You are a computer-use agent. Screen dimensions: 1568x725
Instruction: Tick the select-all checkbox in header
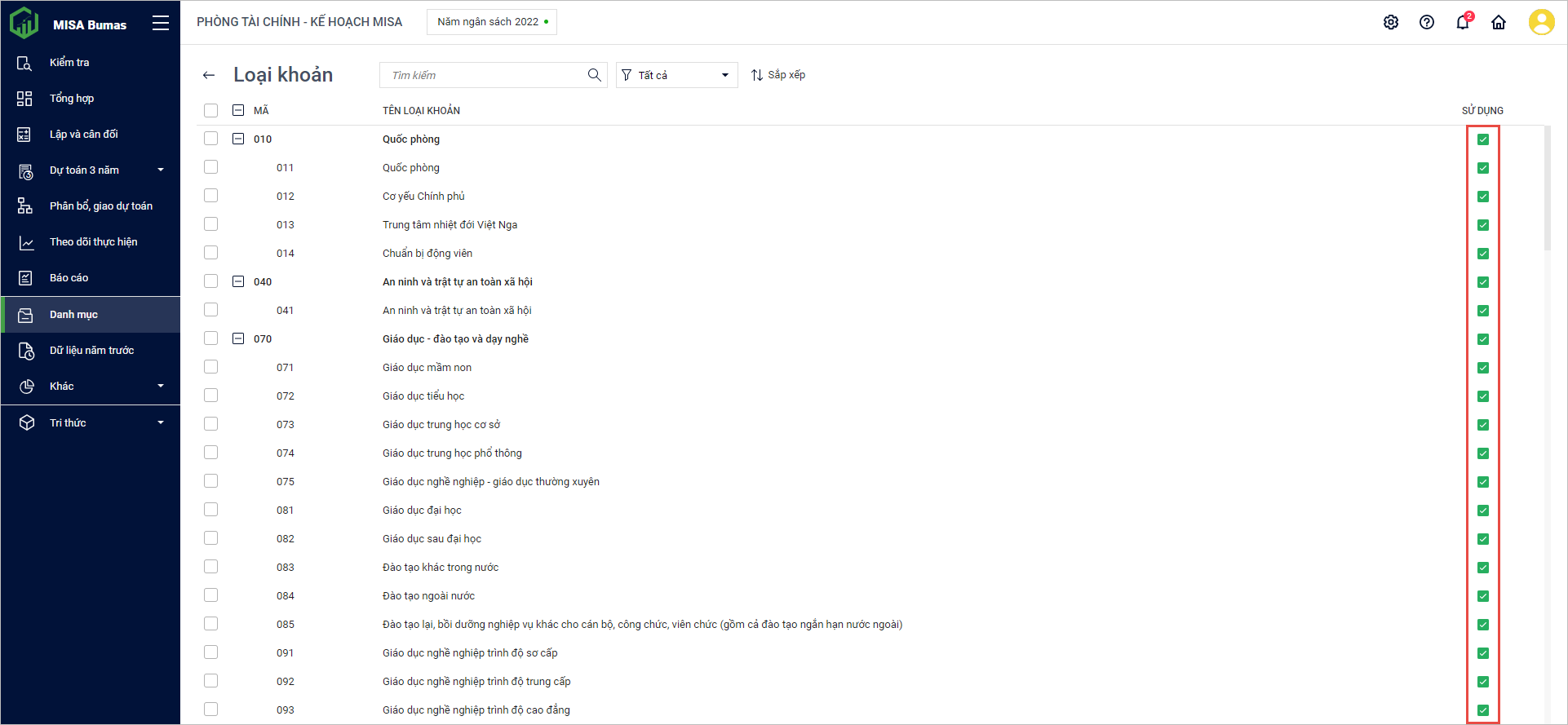211,110
